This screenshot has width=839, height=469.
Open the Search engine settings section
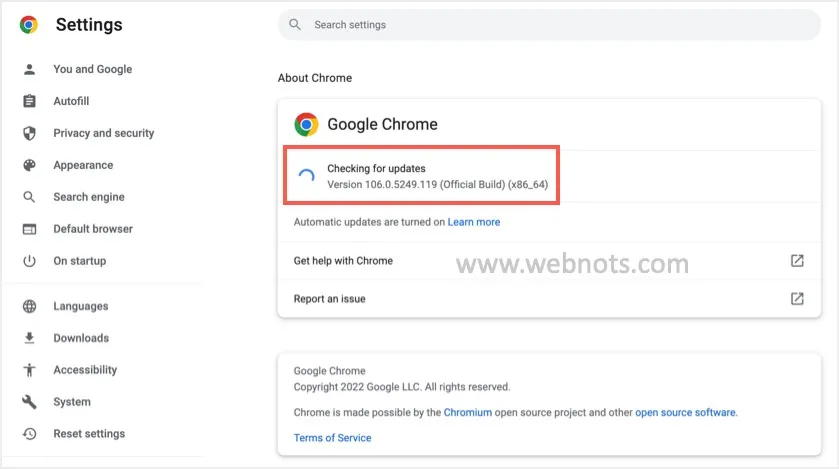click(89, 197)
